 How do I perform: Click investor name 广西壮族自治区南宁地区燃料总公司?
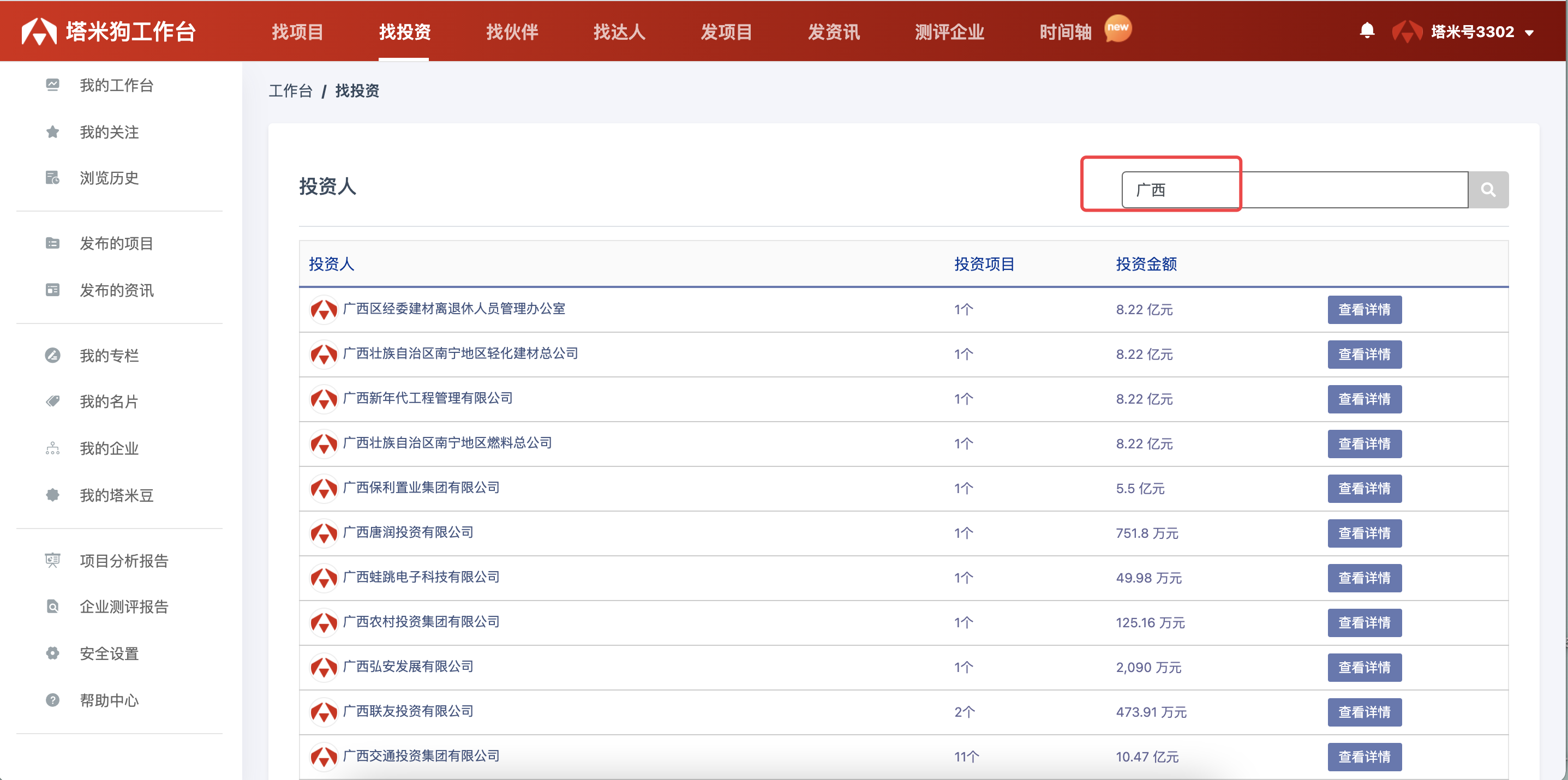pos(447,442)
